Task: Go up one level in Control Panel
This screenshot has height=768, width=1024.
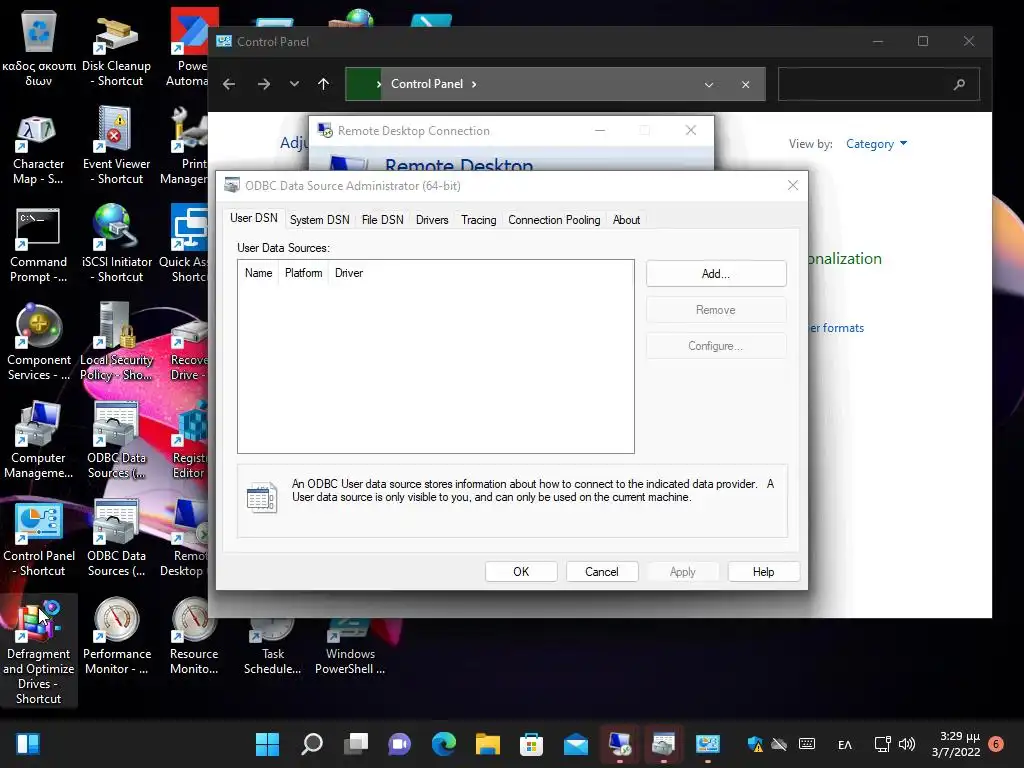Action: 323,84
